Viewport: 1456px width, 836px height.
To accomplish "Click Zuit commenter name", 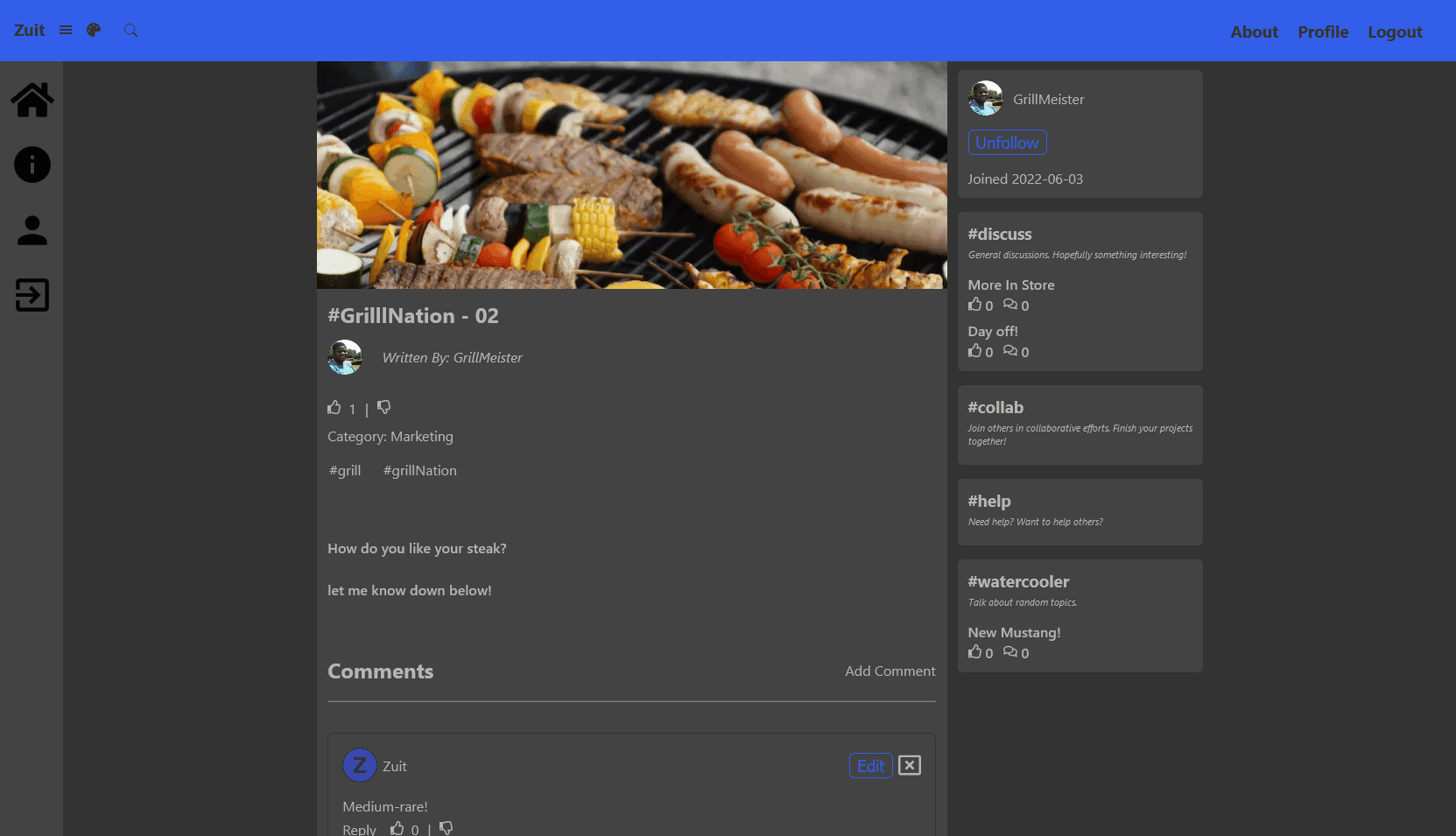I will (x=395, y=766).
